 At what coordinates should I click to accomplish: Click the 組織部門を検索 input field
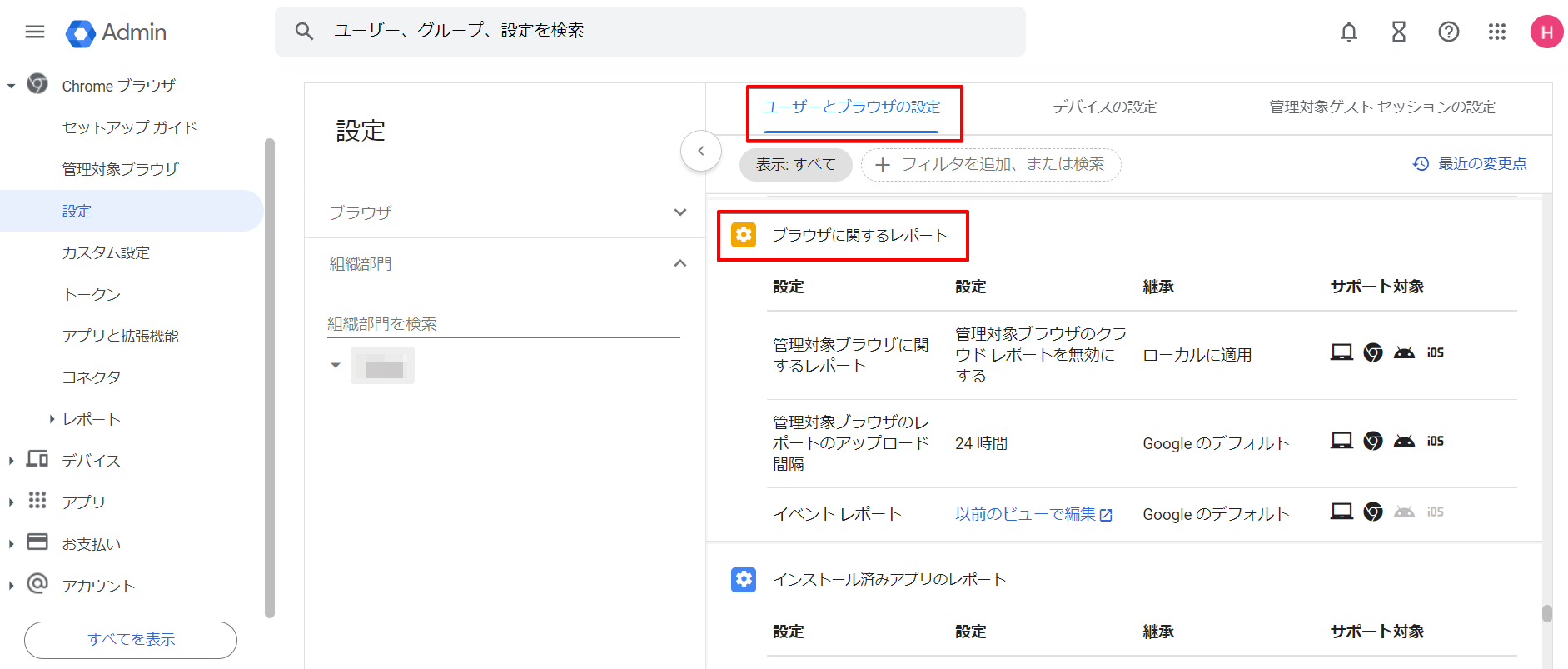503,323
